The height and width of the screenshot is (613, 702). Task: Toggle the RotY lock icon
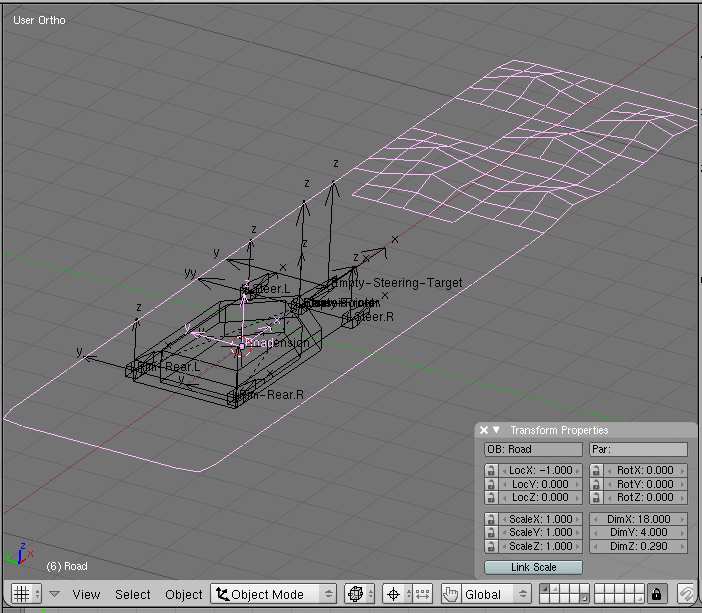(x=596, y=484)
